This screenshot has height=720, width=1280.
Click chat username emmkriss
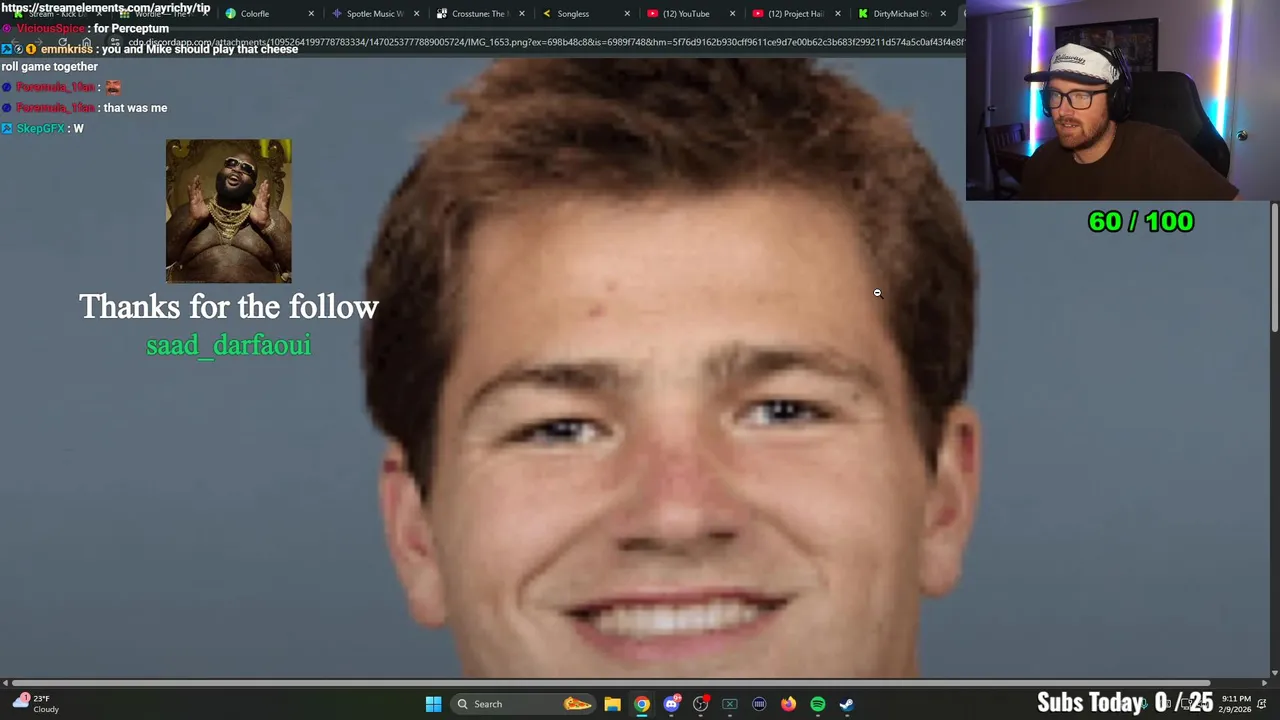(68, 49)
